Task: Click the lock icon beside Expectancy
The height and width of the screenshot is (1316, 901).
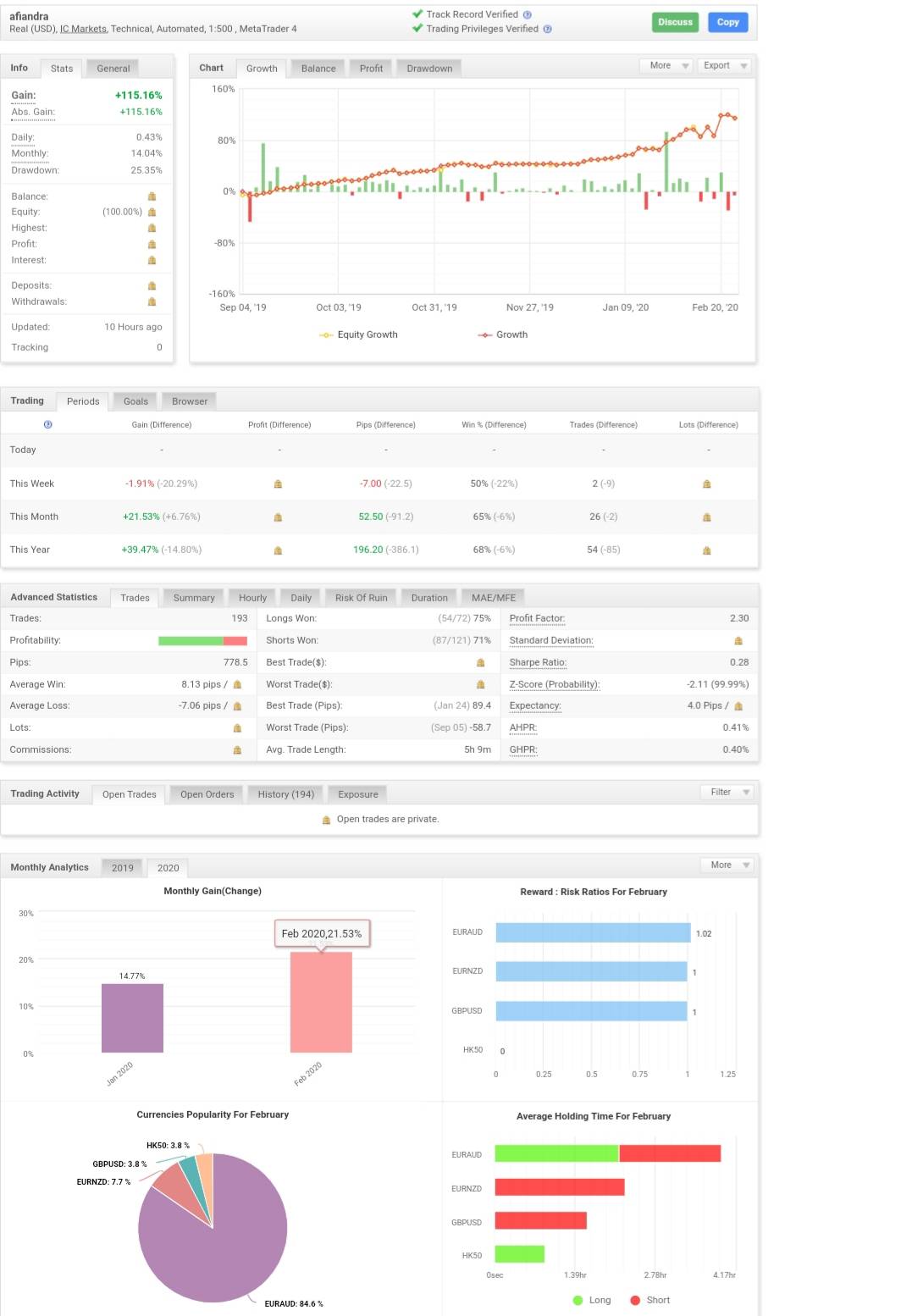Action: tap(738, 706)
